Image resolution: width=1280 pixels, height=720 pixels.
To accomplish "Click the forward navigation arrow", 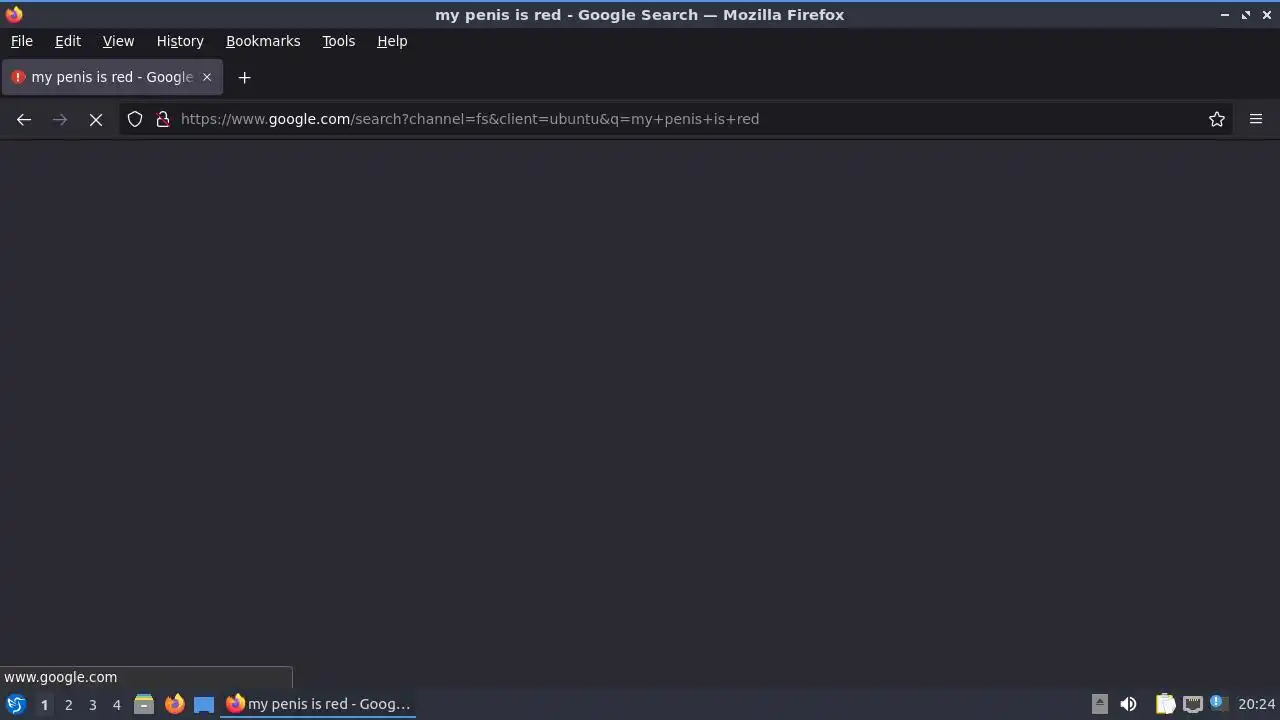I will click(x=60, y=119).
